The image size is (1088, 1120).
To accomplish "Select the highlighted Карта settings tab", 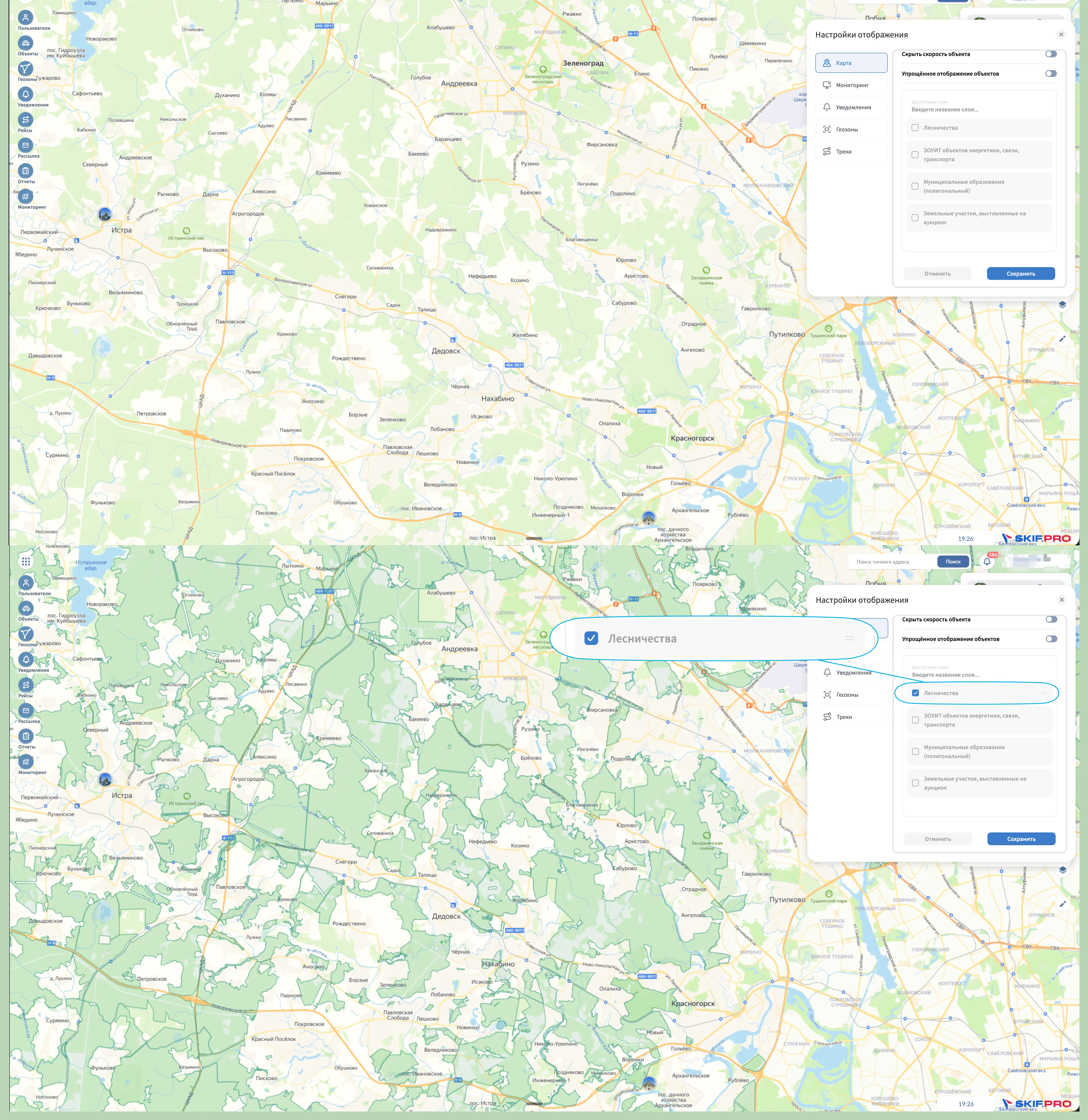I will coord(851,63).
